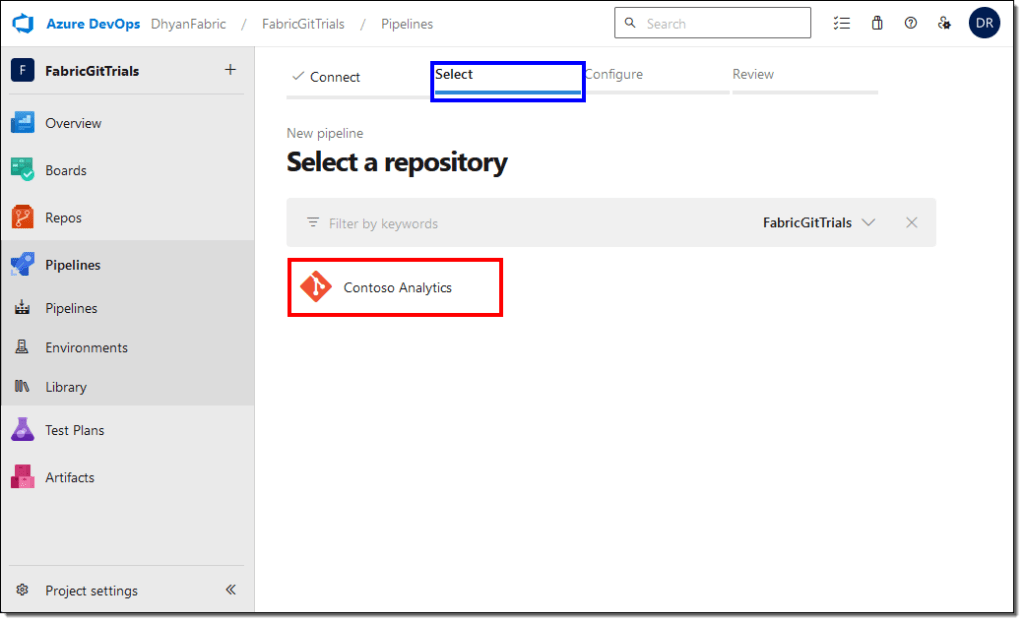Open the help question mark icon
The image size is (1024, 623).
tap(910, 23)
